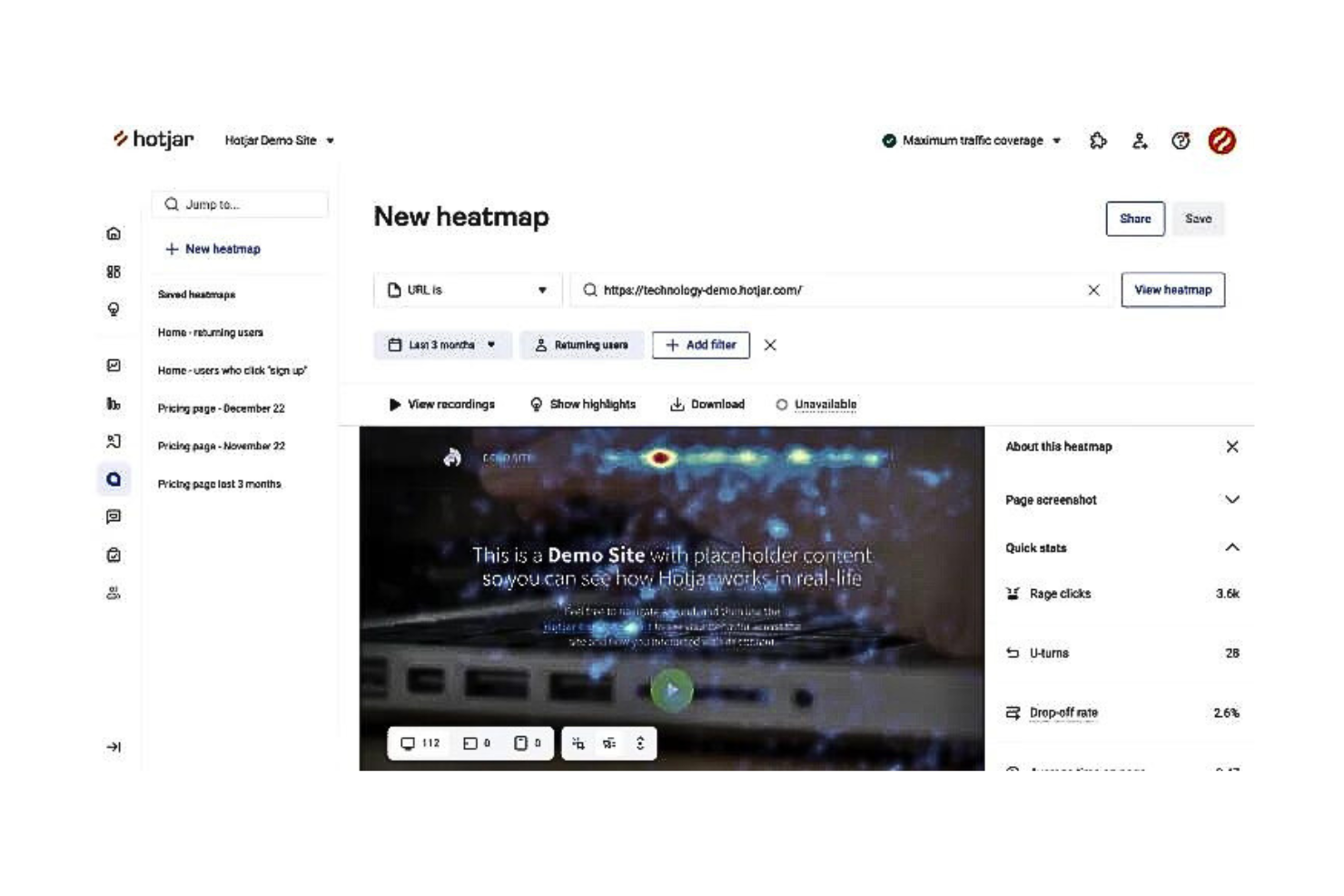Viewport: 1344px width, 896px height.
Task: Switch to scroll heatmap type icon
Action: (640, 743)
